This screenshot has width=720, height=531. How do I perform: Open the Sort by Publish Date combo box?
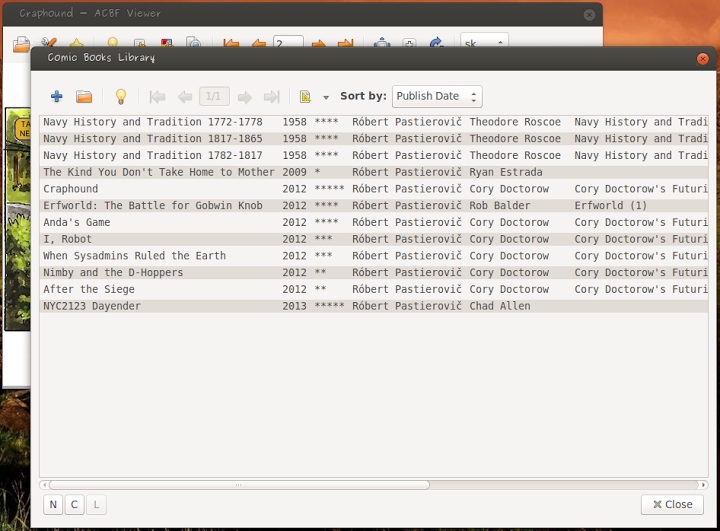click(437, 96)
